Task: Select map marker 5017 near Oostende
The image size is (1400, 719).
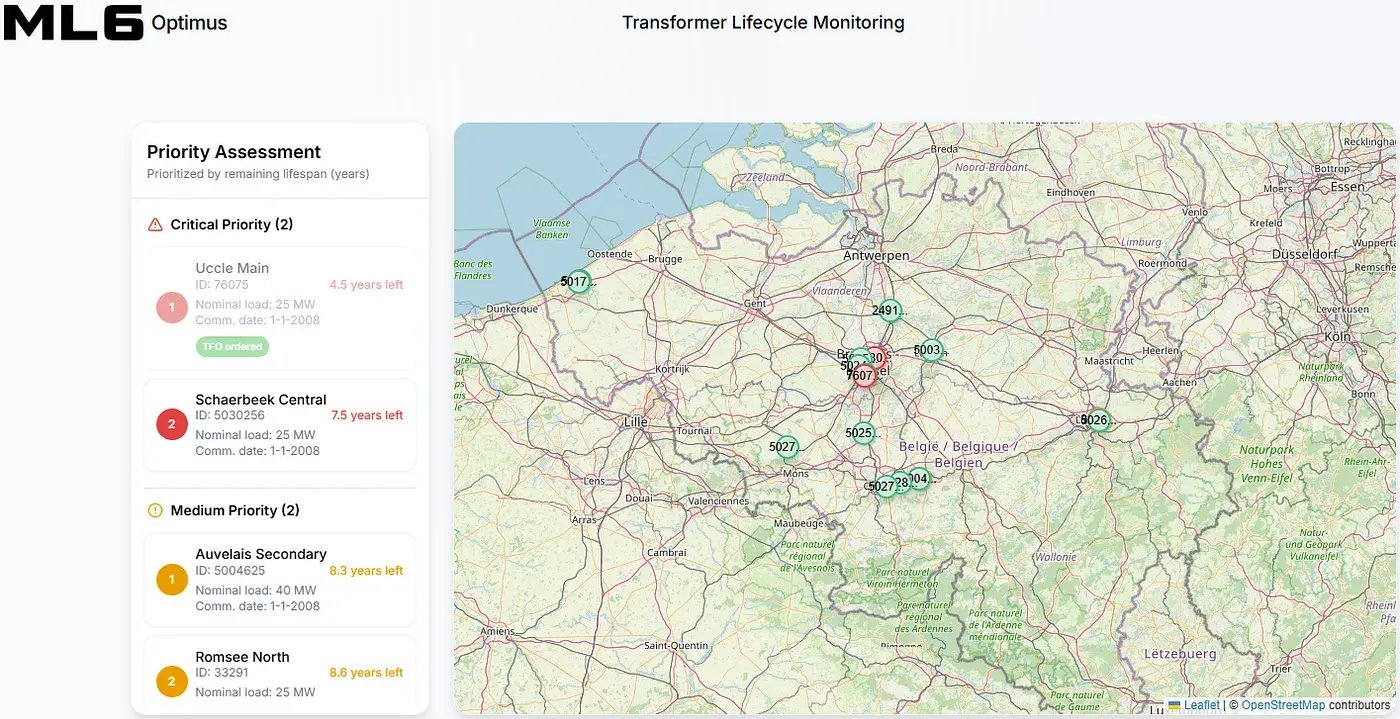Action: click(x=578, y=282)
